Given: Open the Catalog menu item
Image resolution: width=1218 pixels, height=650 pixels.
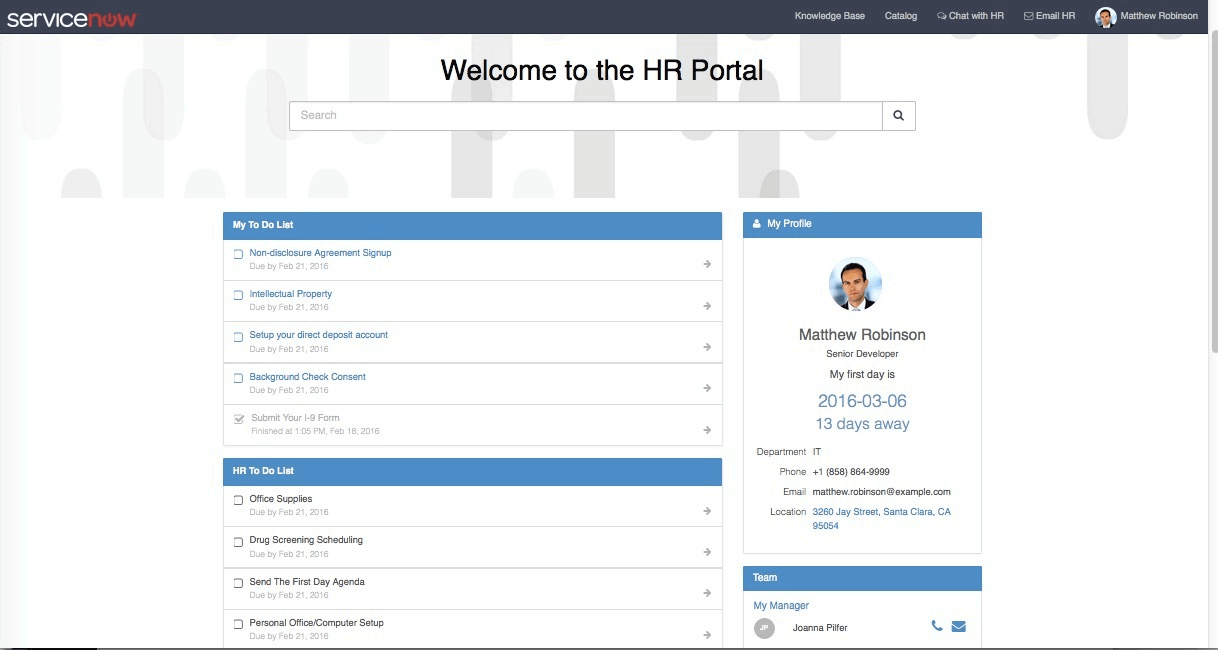Looking at the screenshot, I should (900, 16).
